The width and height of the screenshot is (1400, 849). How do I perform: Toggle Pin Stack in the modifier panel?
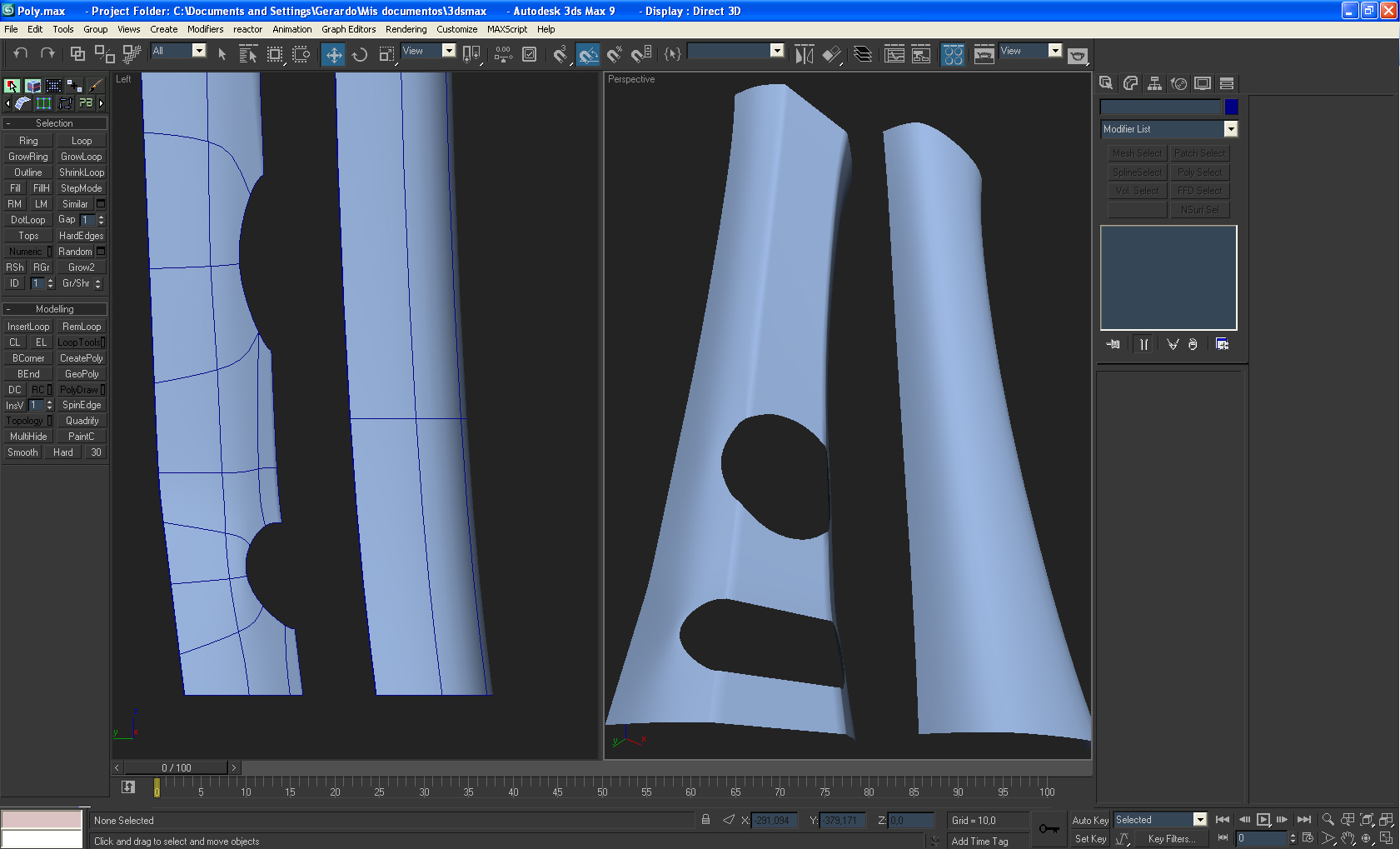[x=1114, y=344]
